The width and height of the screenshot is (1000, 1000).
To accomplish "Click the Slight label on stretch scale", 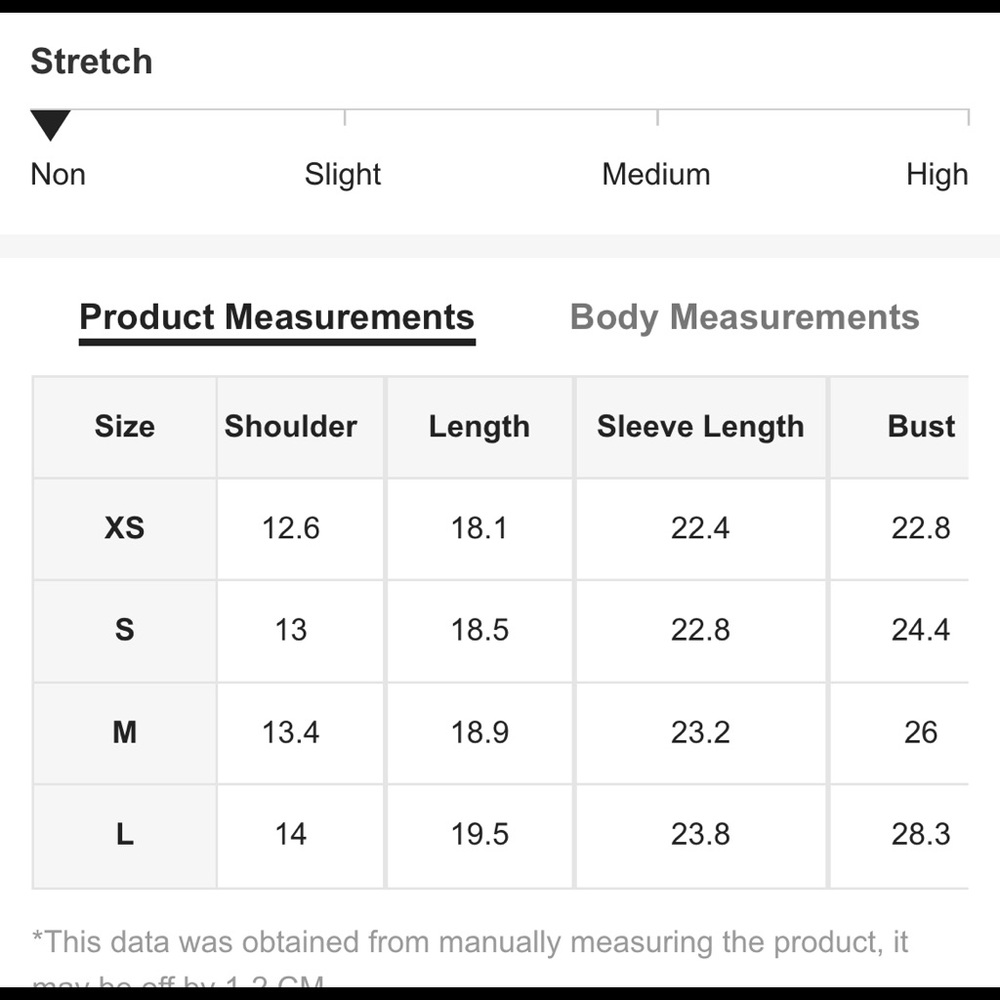I will (342, 175).
